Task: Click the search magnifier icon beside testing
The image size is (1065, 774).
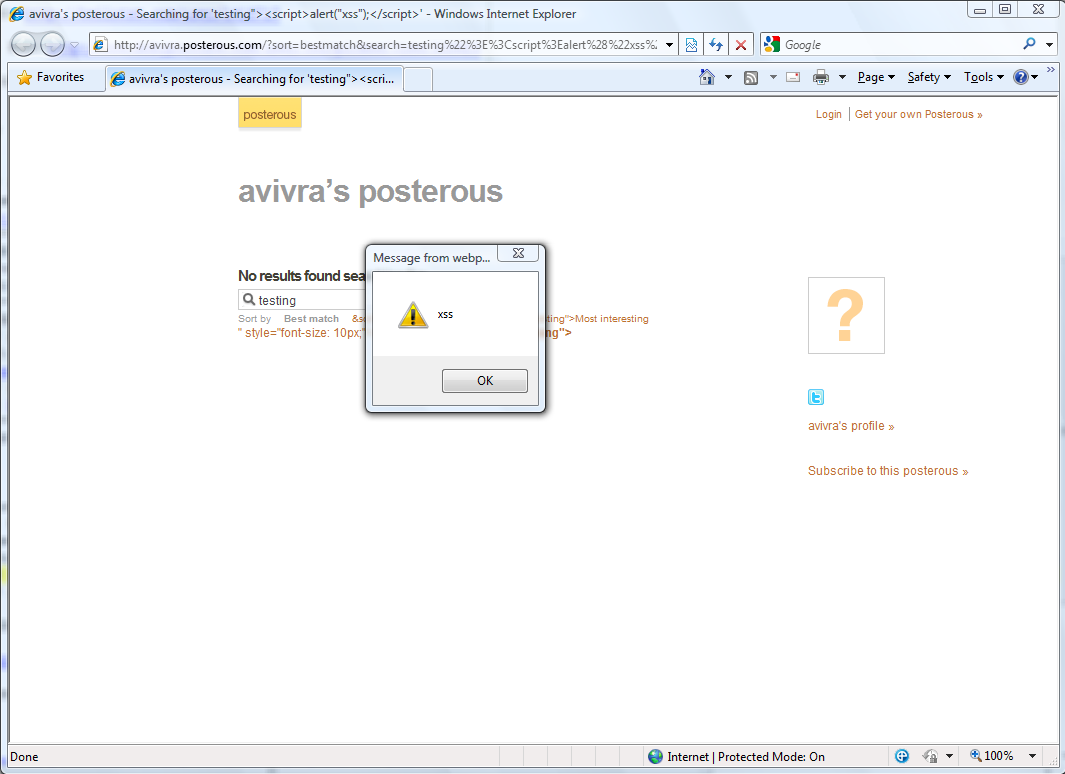Action: pyautogui.click(x=249, y=299)
